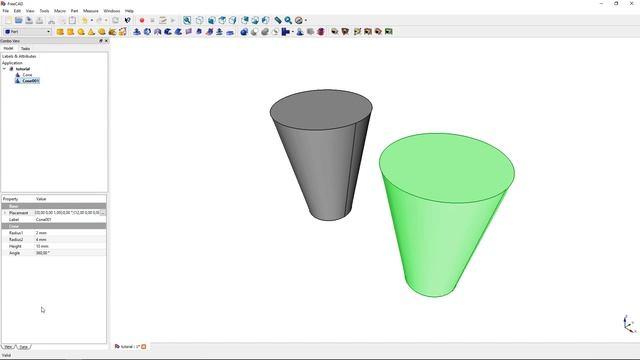The height and width of the screenshot is (360, 640).
Task: Click the Draw style icon
Action: 299,20
